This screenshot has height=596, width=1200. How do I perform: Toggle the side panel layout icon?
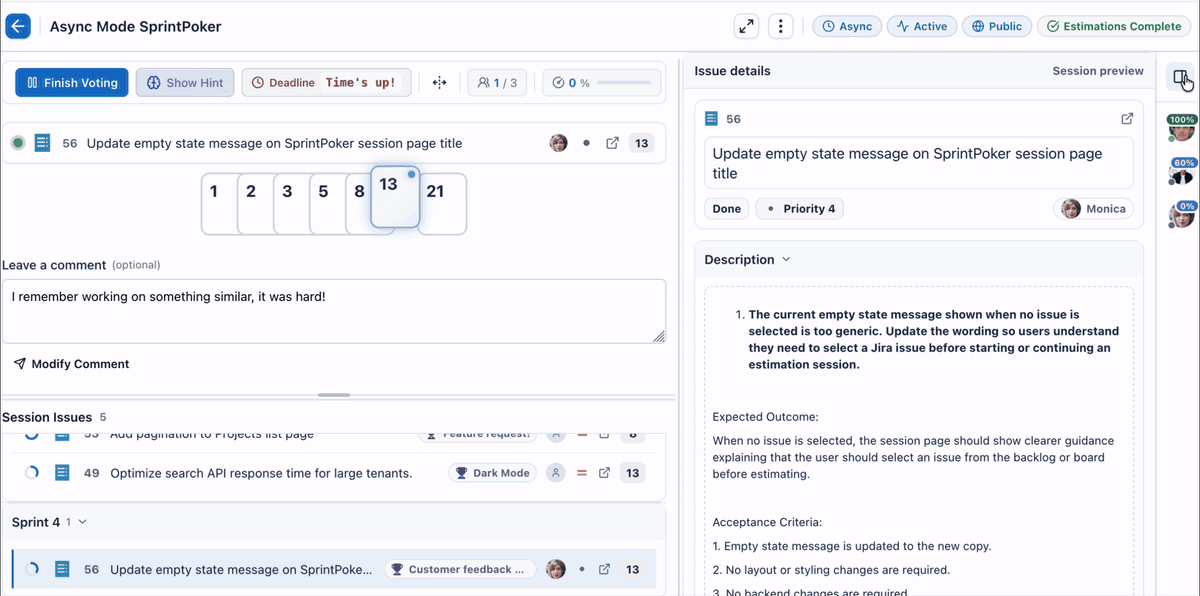(x=1182, y=78)
